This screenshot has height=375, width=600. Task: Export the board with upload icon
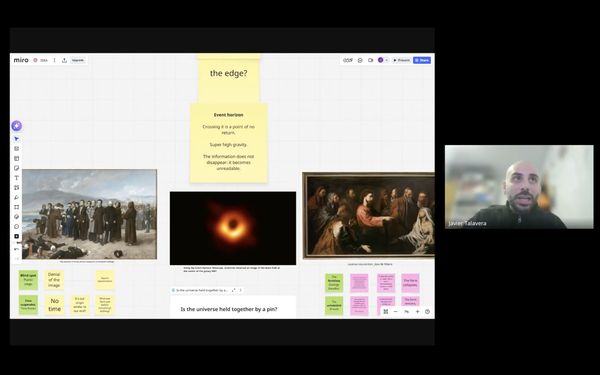click(x=64, y=60)
